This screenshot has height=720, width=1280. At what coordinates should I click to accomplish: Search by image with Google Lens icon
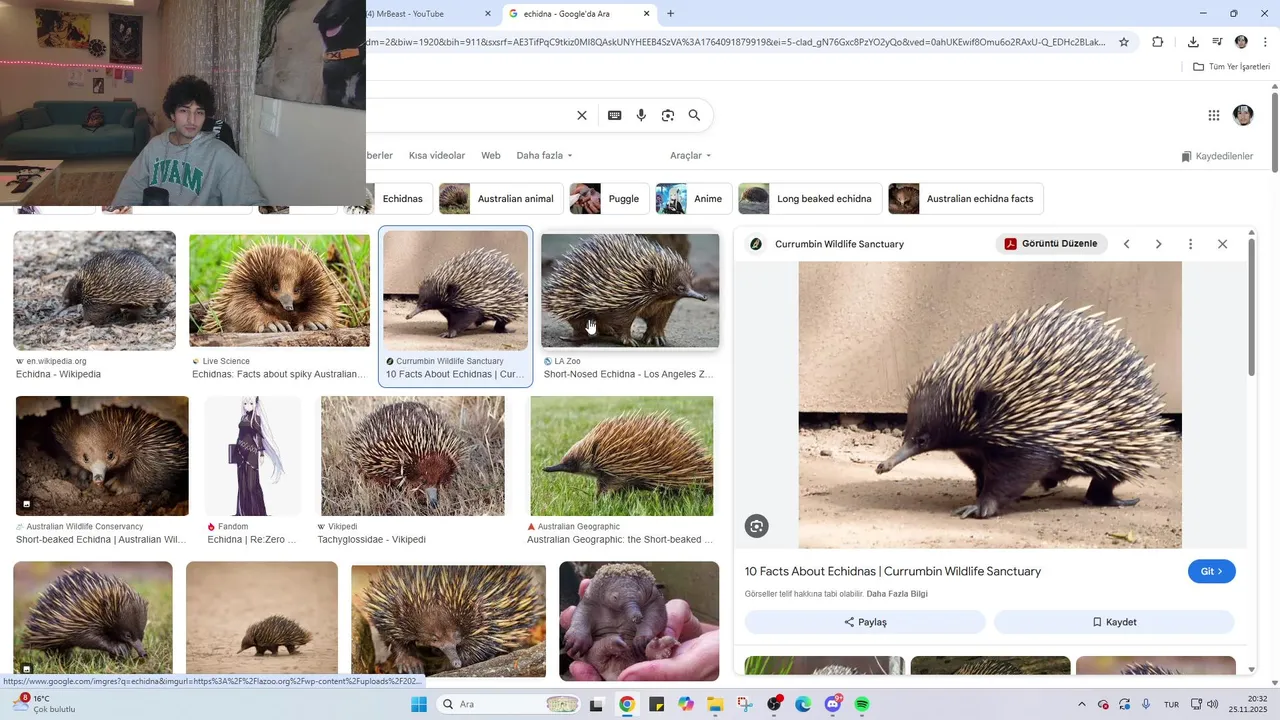tap(668, 115)
